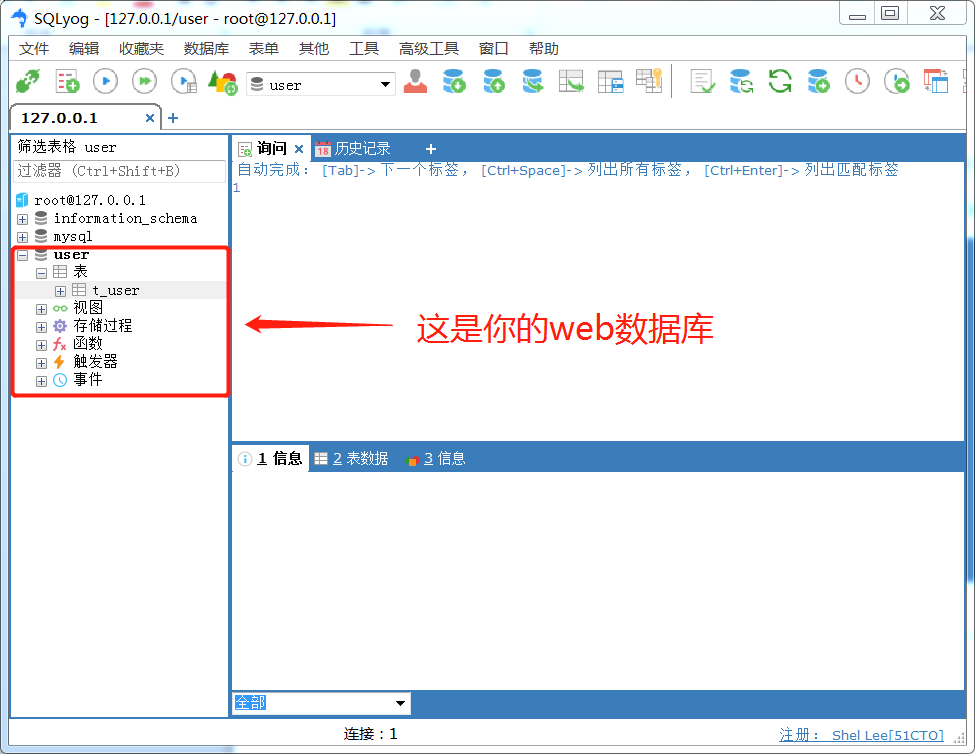Switch to the 1 信息 result tab
The image size is (975, 754).
point(271,459)
